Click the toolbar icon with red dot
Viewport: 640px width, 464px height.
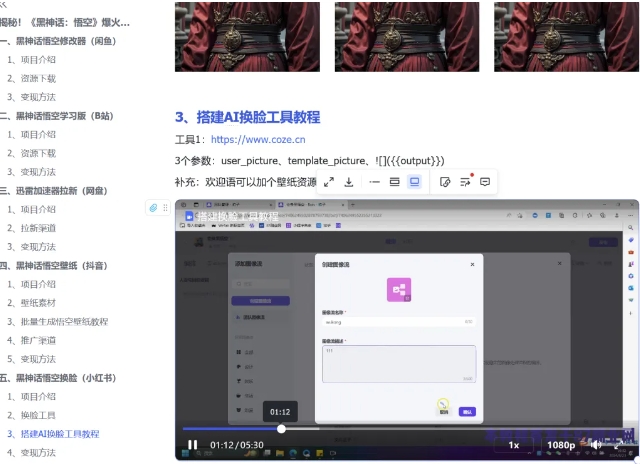click(x=465, y=181)
